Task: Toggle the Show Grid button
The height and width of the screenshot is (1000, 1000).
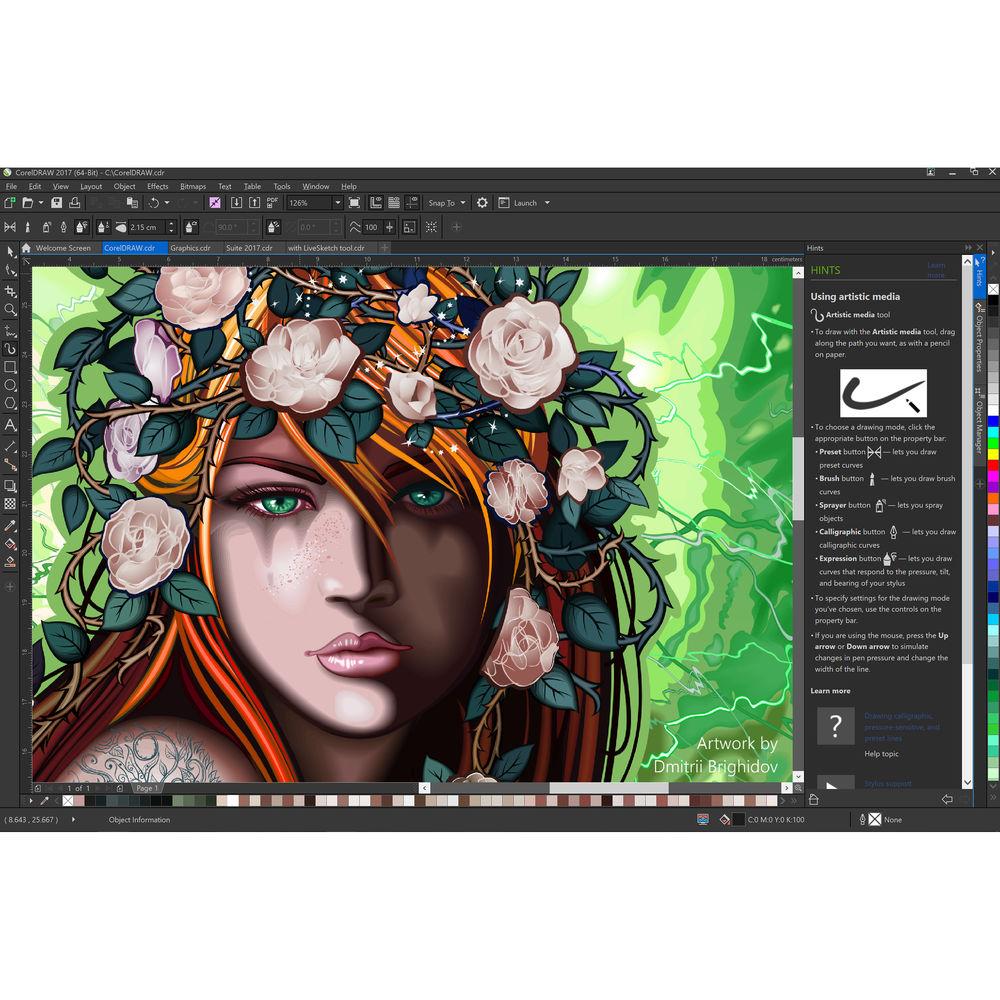Action: coord(394,203)
